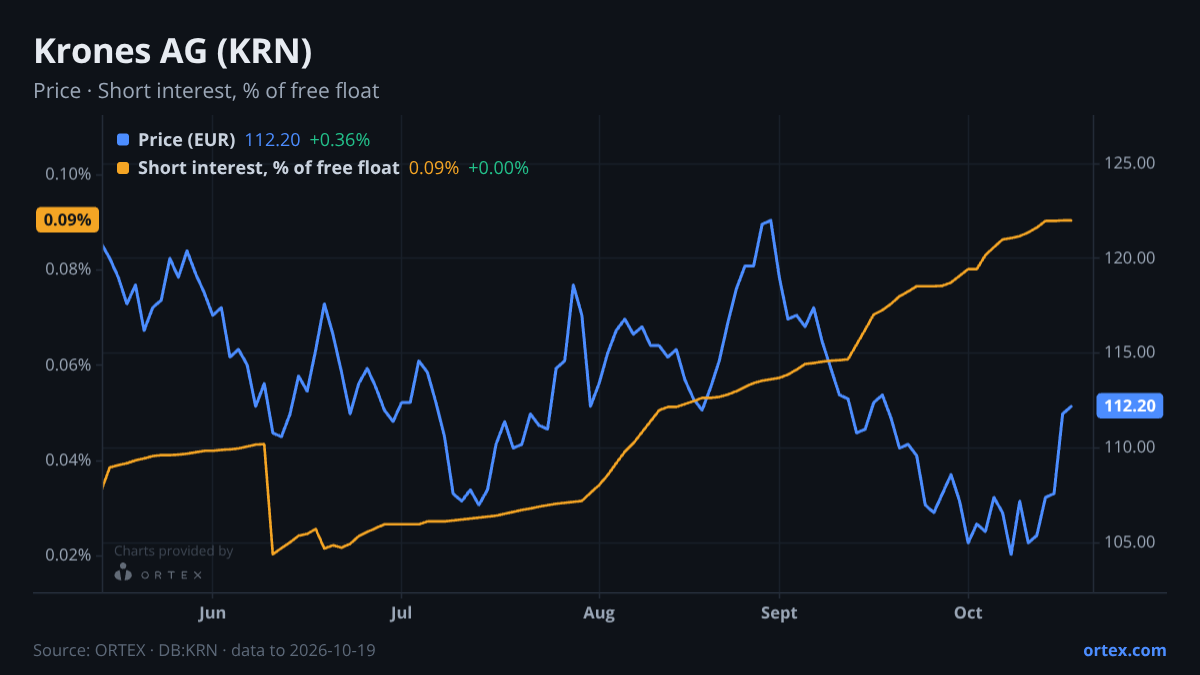Click the +0.00% short interest change
This screenshot has height=675, width=1200.
pos(498,168)
